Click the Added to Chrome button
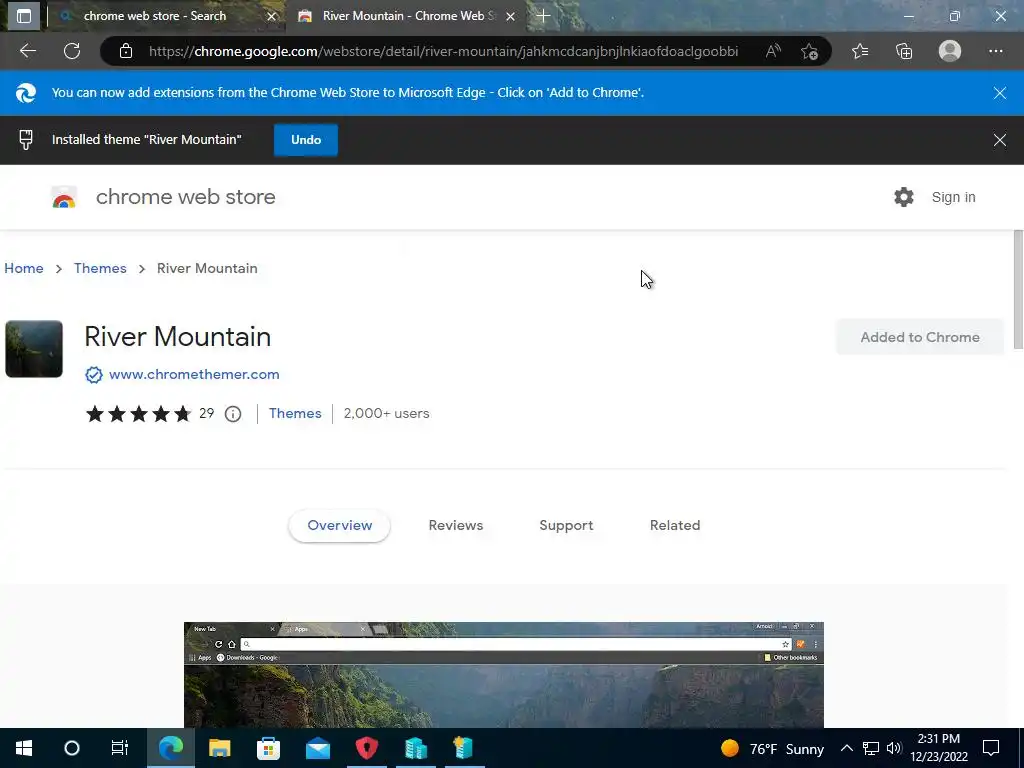This screenshot has height=768, width=1024. pos(920,337)
